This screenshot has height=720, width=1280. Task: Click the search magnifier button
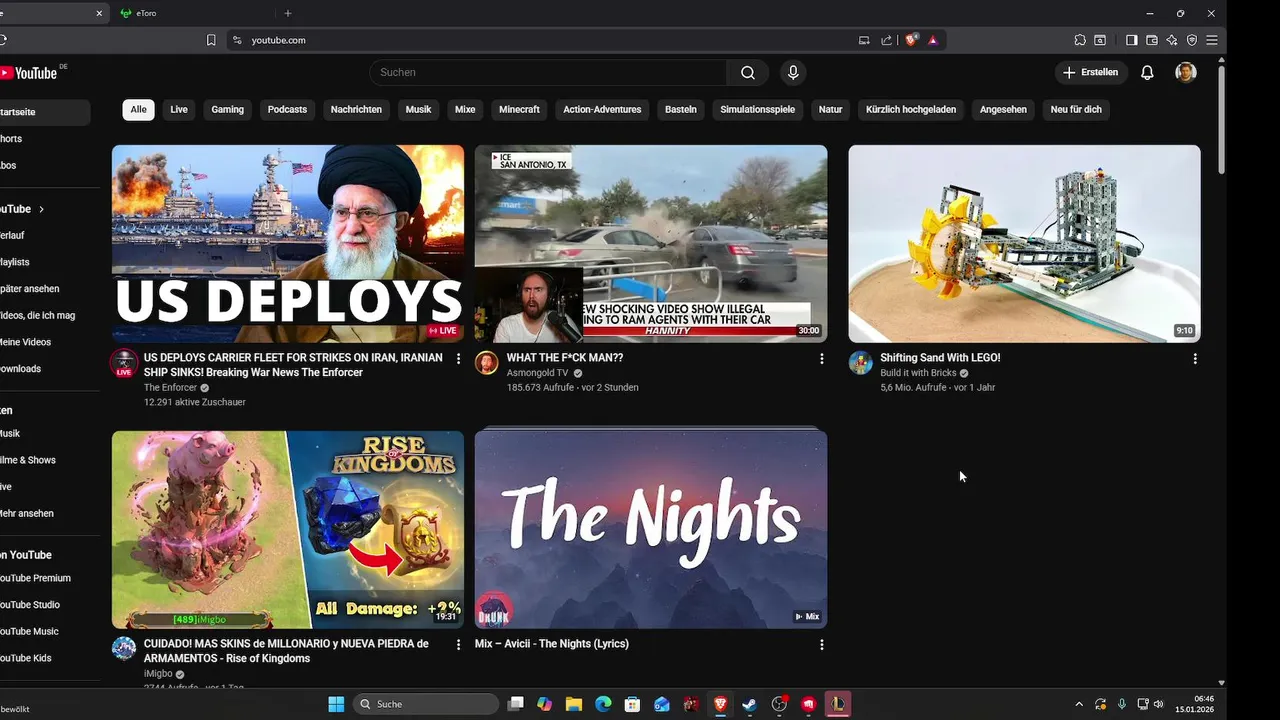click(x=748, y=72)
